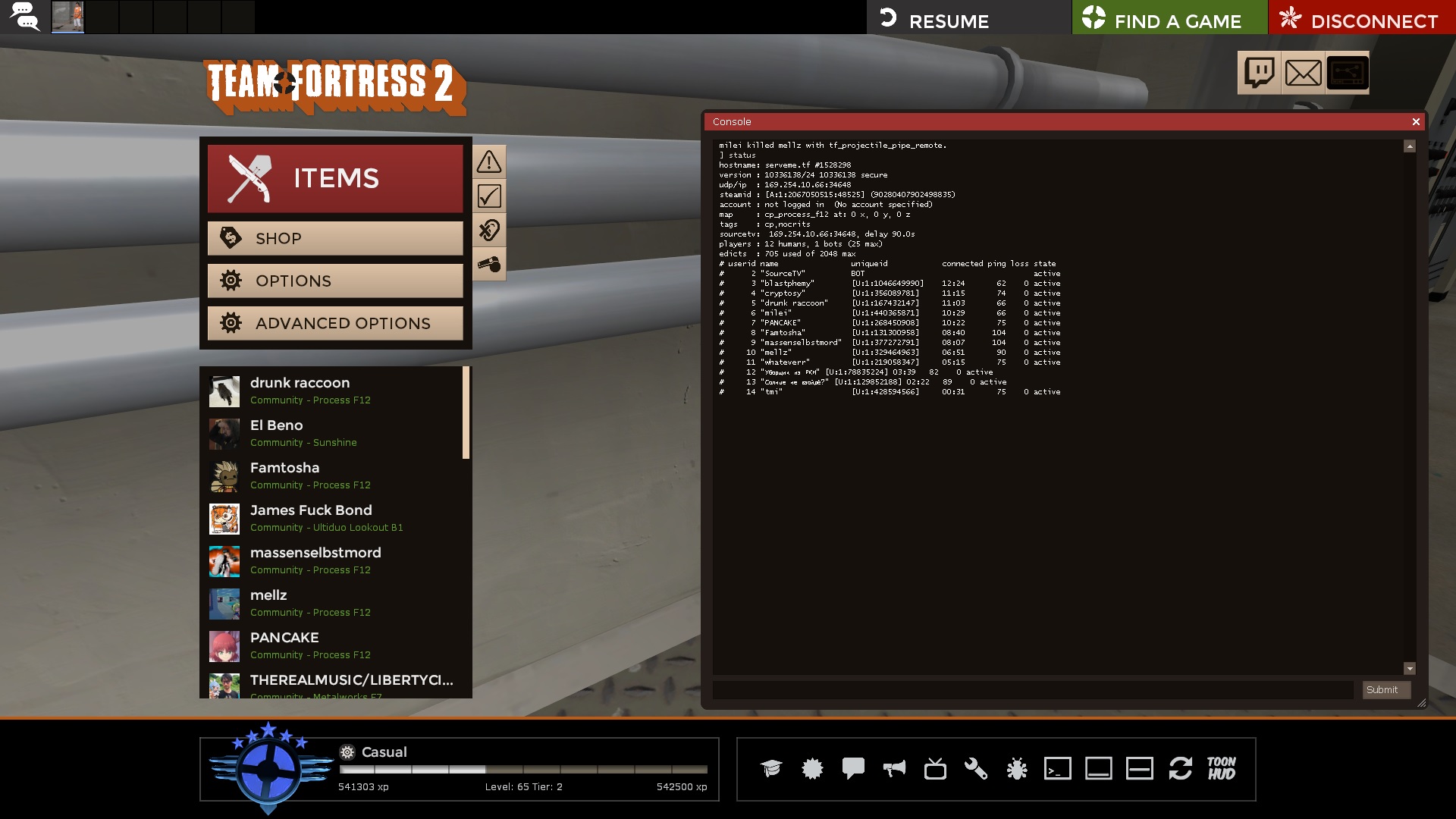Open the training graduation cap icon

tap(771, 769)
